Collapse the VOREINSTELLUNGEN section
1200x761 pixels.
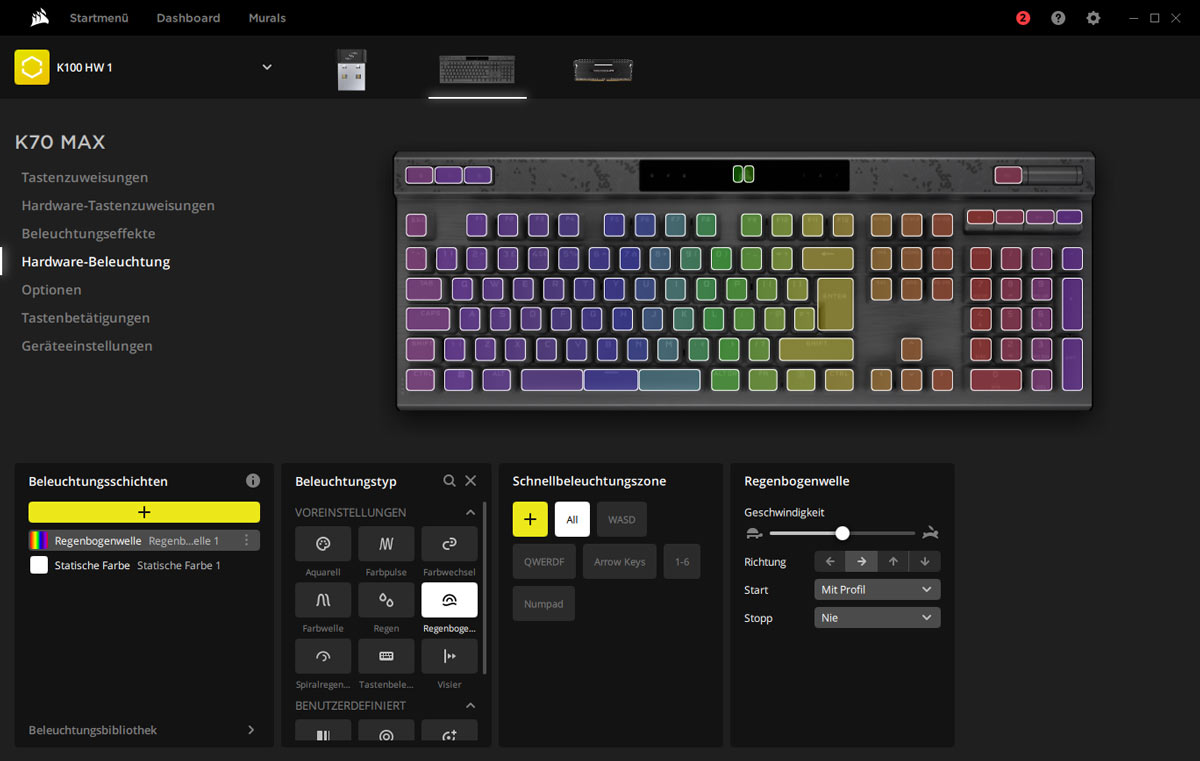click(471, 512)
